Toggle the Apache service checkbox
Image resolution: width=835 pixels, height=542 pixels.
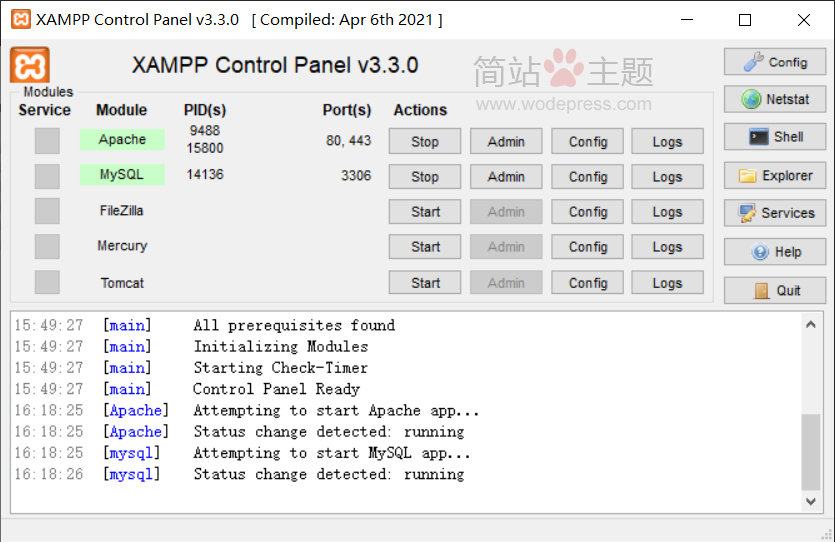point(47,141)
